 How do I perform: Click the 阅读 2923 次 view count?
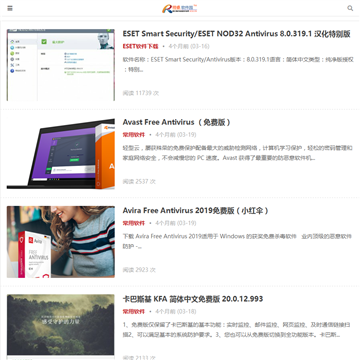[x=139, y=270]
